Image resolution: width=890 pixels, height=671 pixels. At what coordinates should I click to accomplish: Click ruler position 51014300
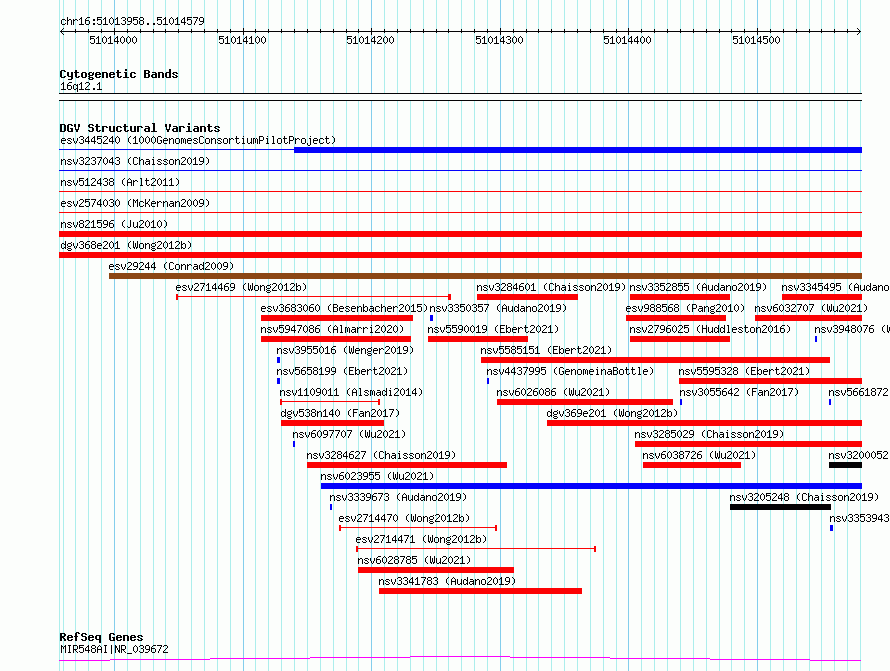499,40
